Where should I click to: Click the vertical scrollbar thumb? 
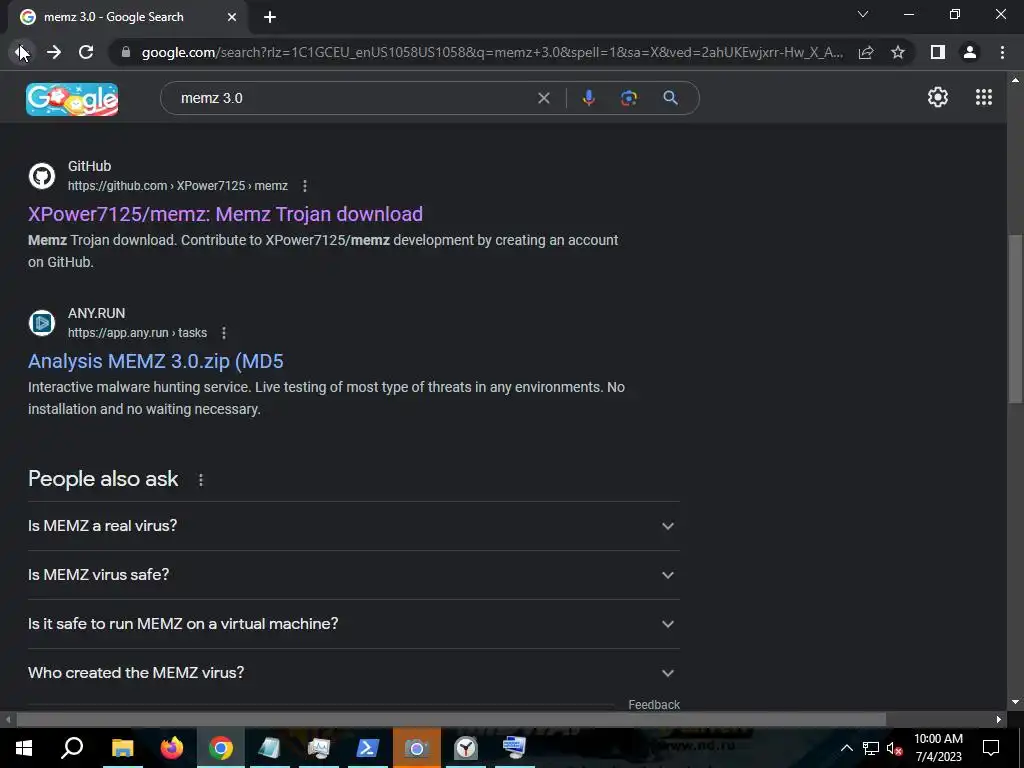coord(1015,319)
